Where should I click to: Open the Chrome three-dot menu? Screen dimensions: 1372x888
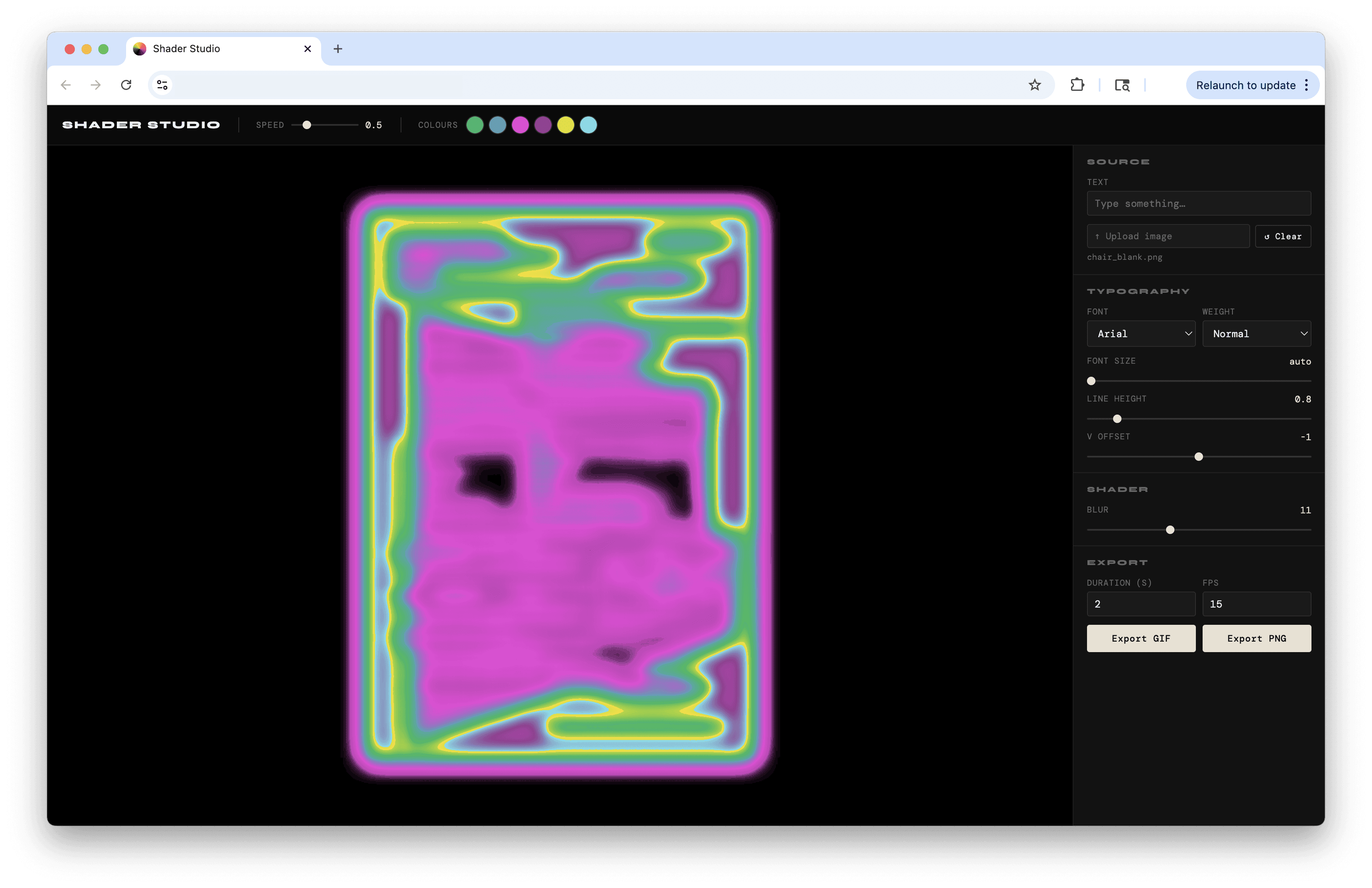click(x=1306, y=85)
